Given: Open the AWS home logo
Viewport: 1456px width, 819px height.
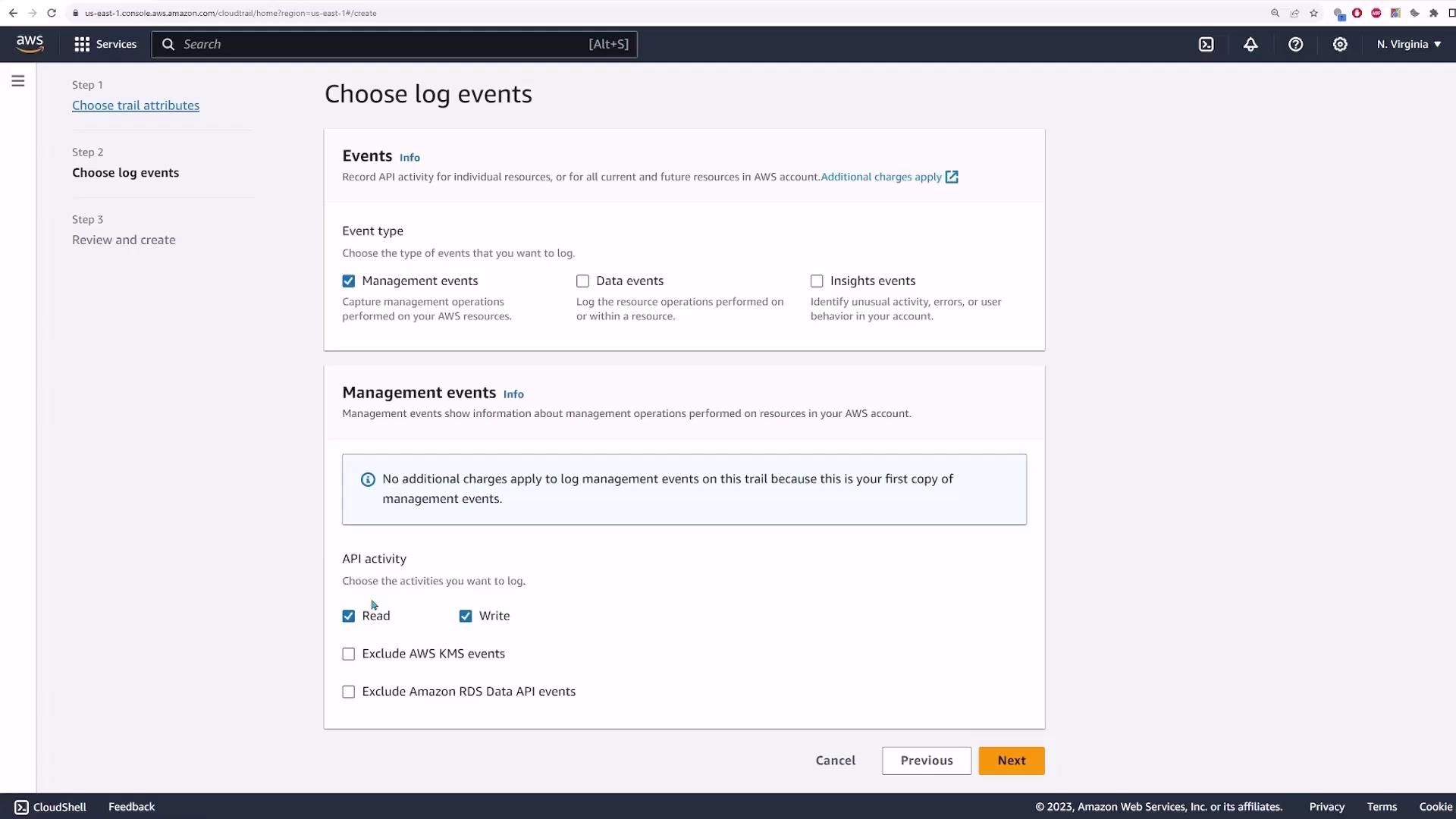Looking at the screenshot, I should pos(30,44).
